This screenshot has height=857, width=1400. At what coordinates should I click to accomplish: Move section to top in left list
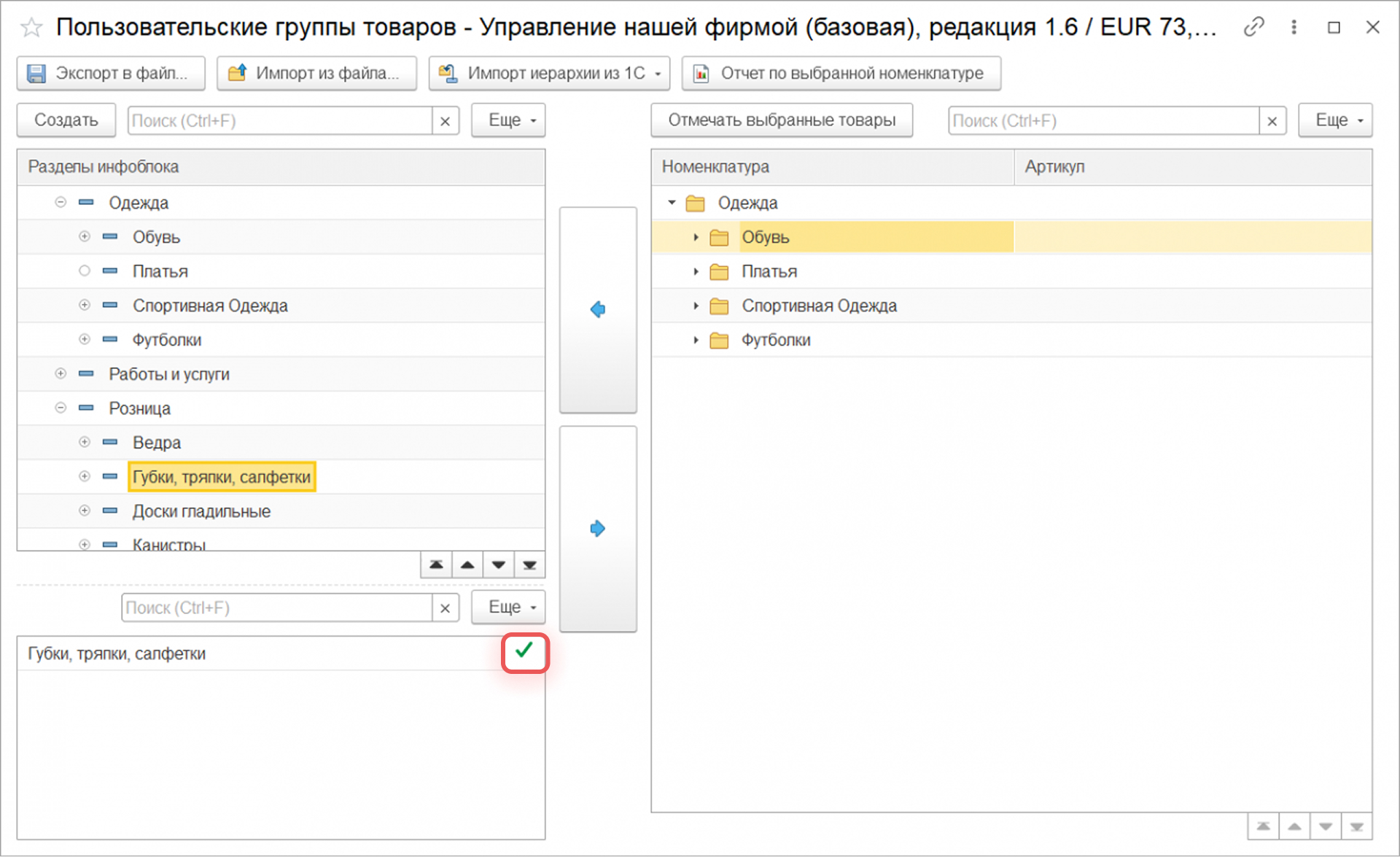coord(436,565)
